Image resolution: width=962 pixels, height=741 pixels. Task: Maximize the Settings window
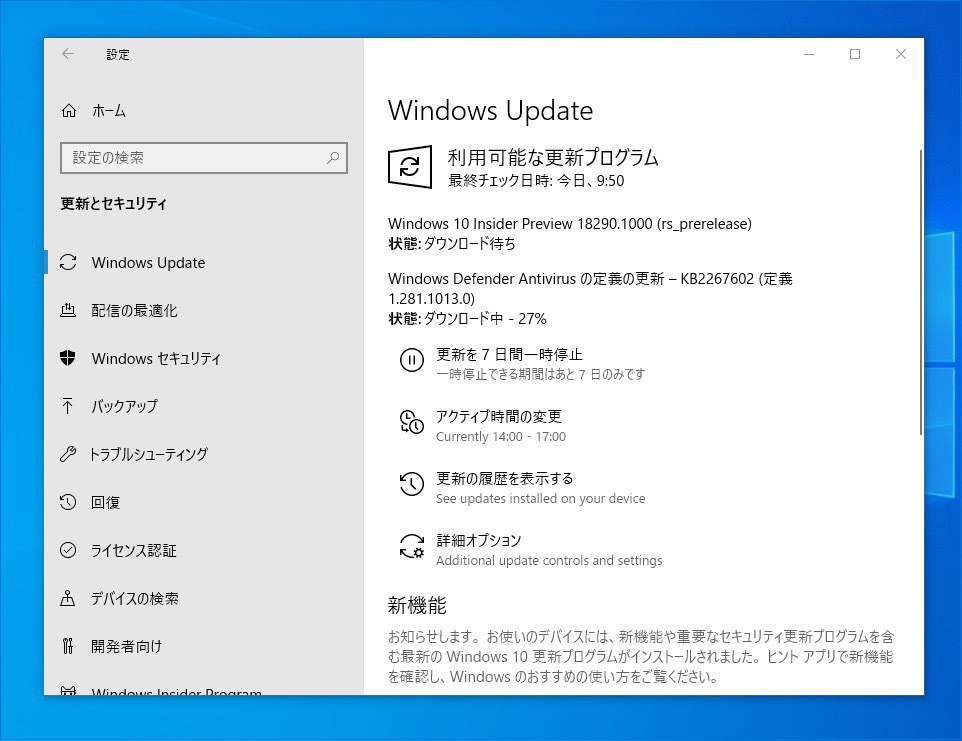[855, 54]
